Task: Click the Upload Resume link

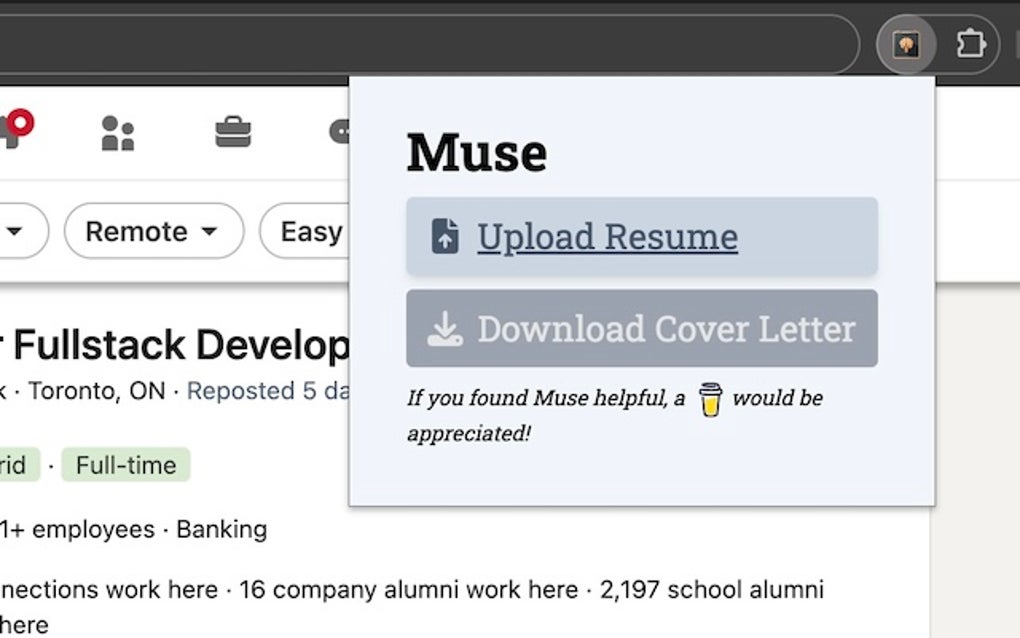Action: click(x=606, y=236)
